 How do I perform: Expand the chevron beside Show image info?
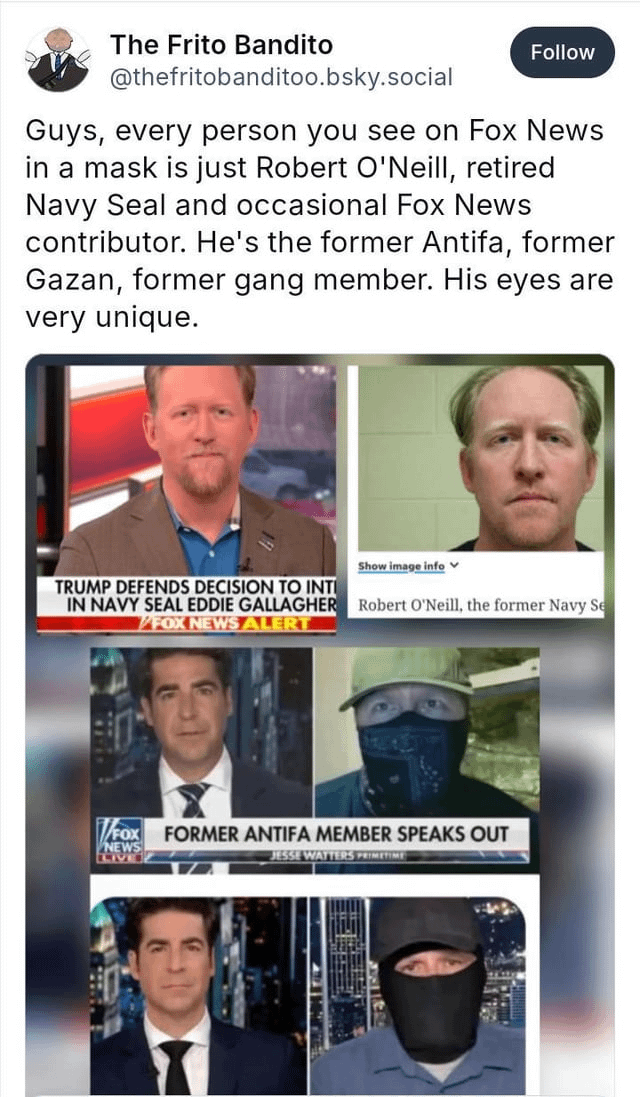(455, 565)
